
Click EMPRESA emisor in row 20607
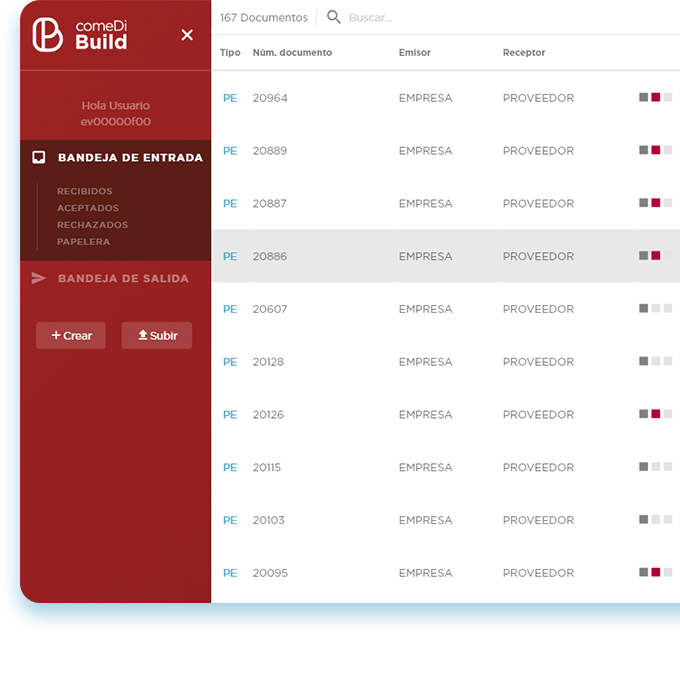coord(425,309)
